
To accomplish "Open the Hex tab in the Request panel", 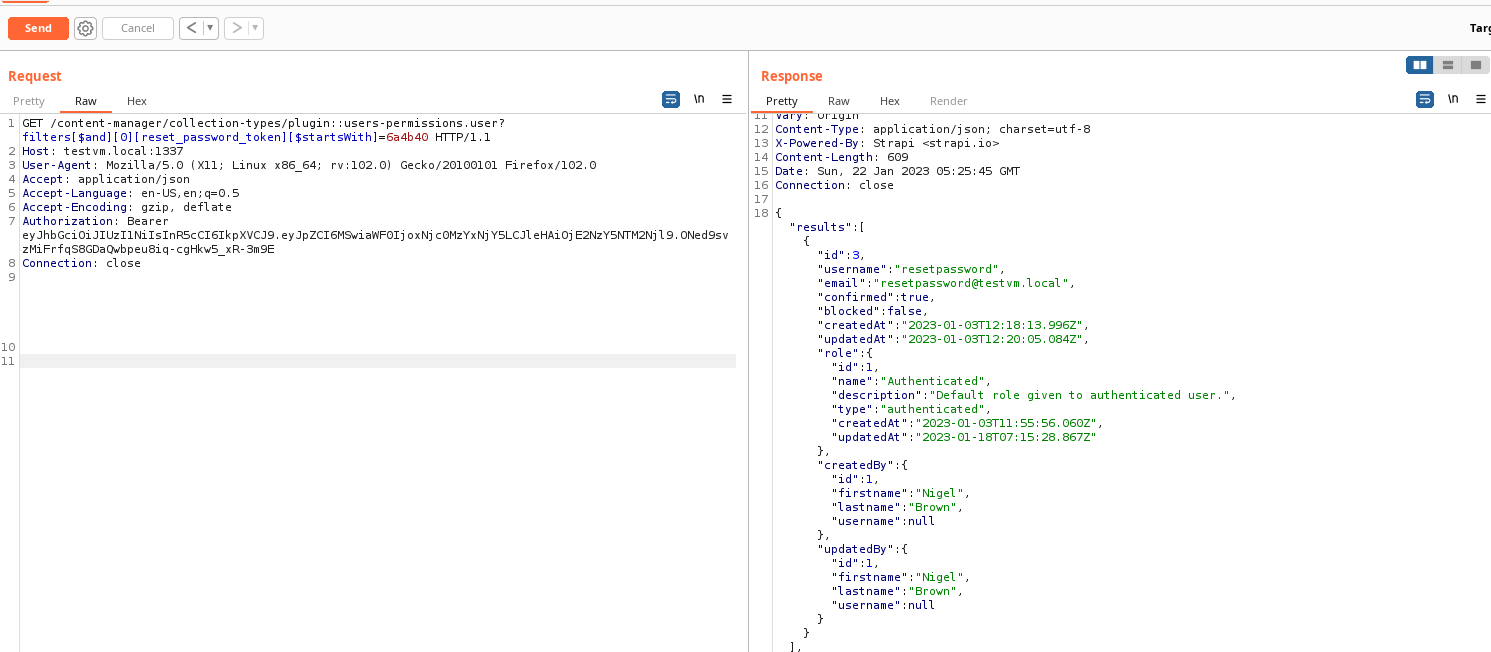I will [x=137, y=101].
